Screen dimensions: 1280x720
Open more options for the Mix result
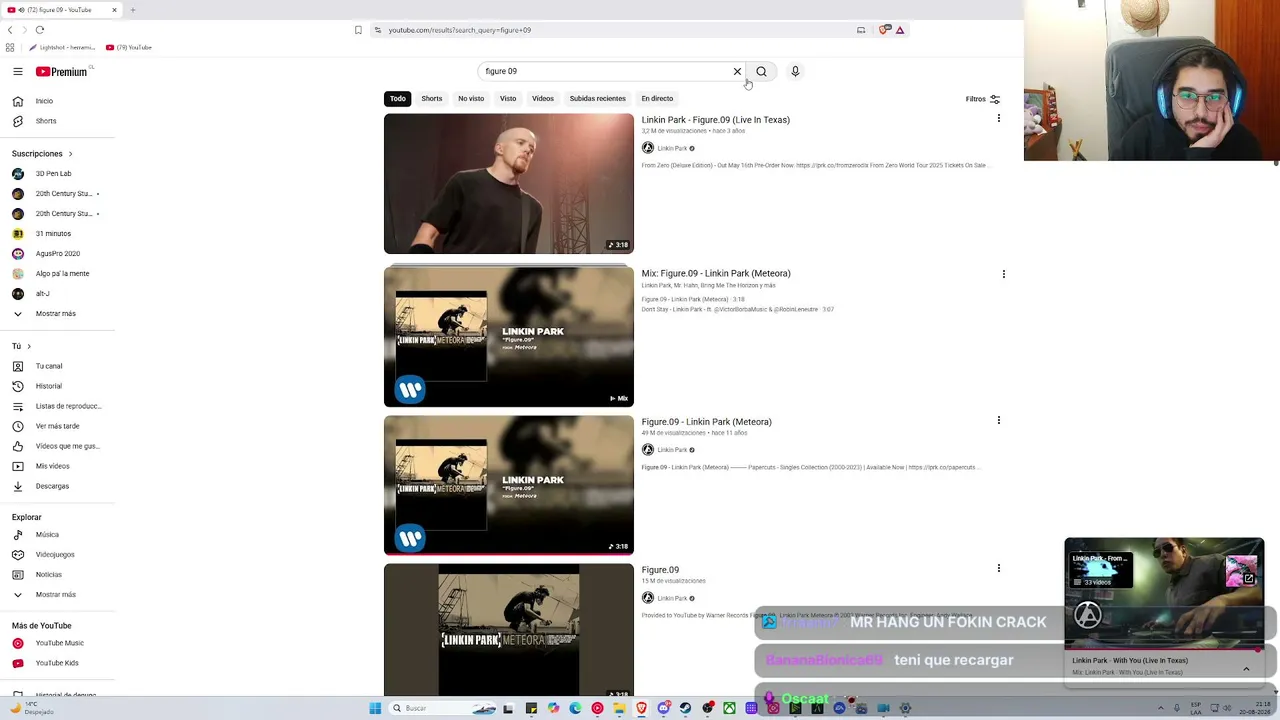1003,274
